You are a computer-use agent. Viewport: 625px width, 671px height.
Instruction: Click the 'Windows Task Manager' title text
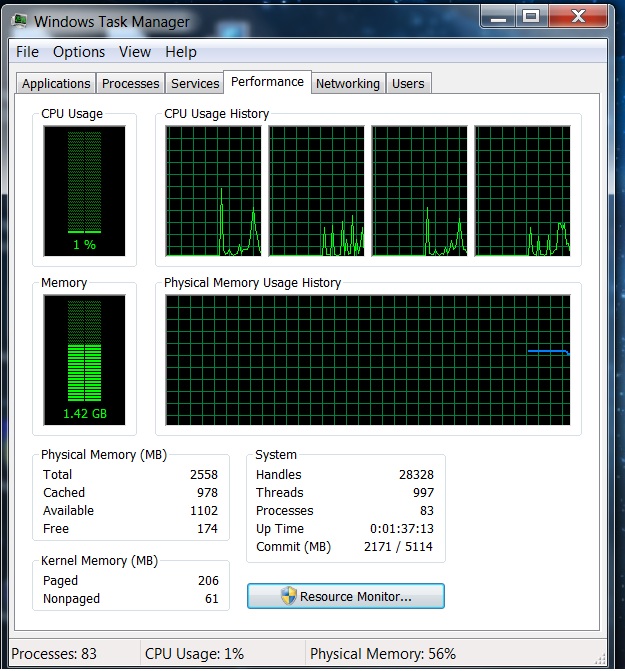pos(112,21)
